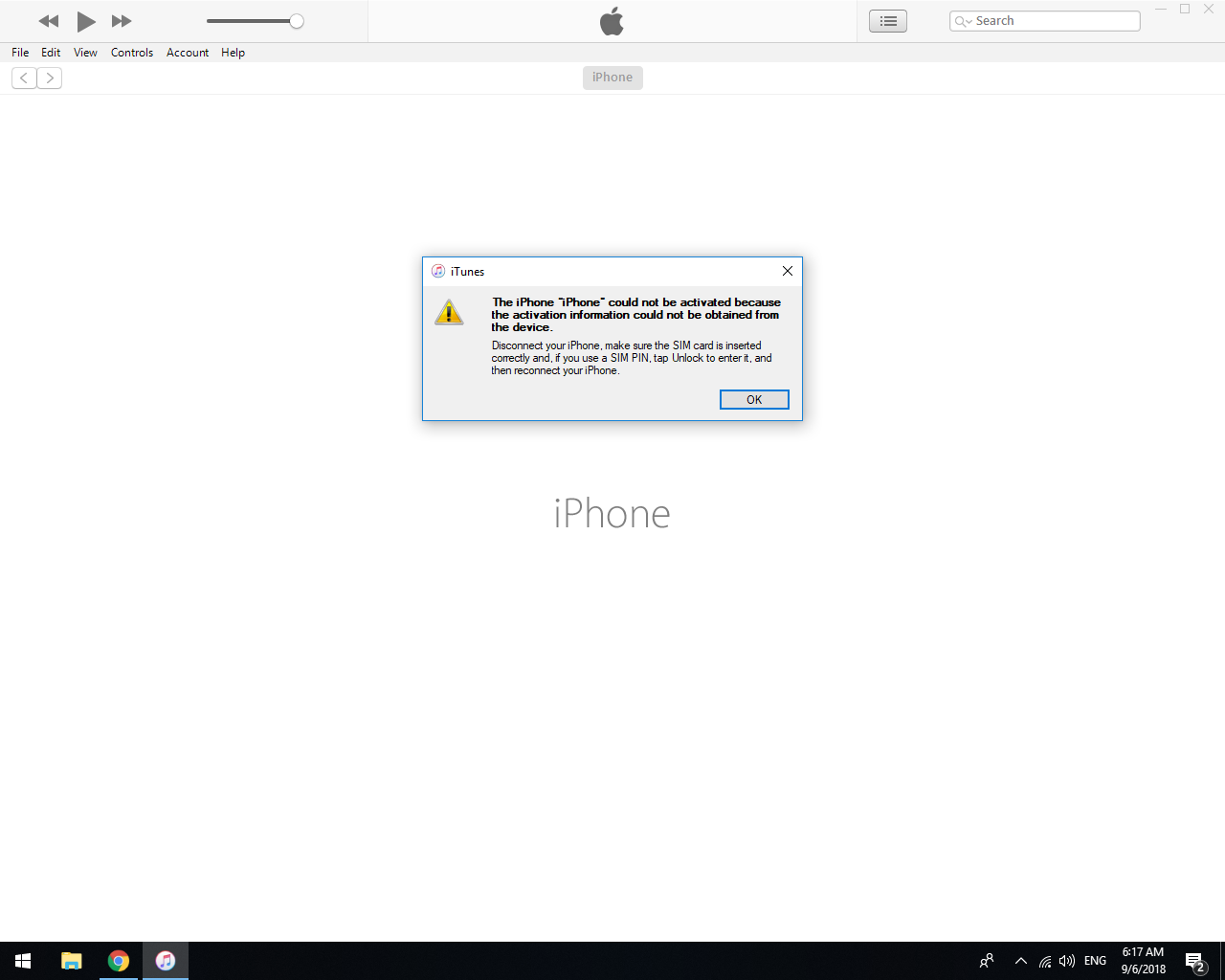The height and width of the screenshot is (980, 1225).
Task: Open the View menu
Action: click(85, 53)
